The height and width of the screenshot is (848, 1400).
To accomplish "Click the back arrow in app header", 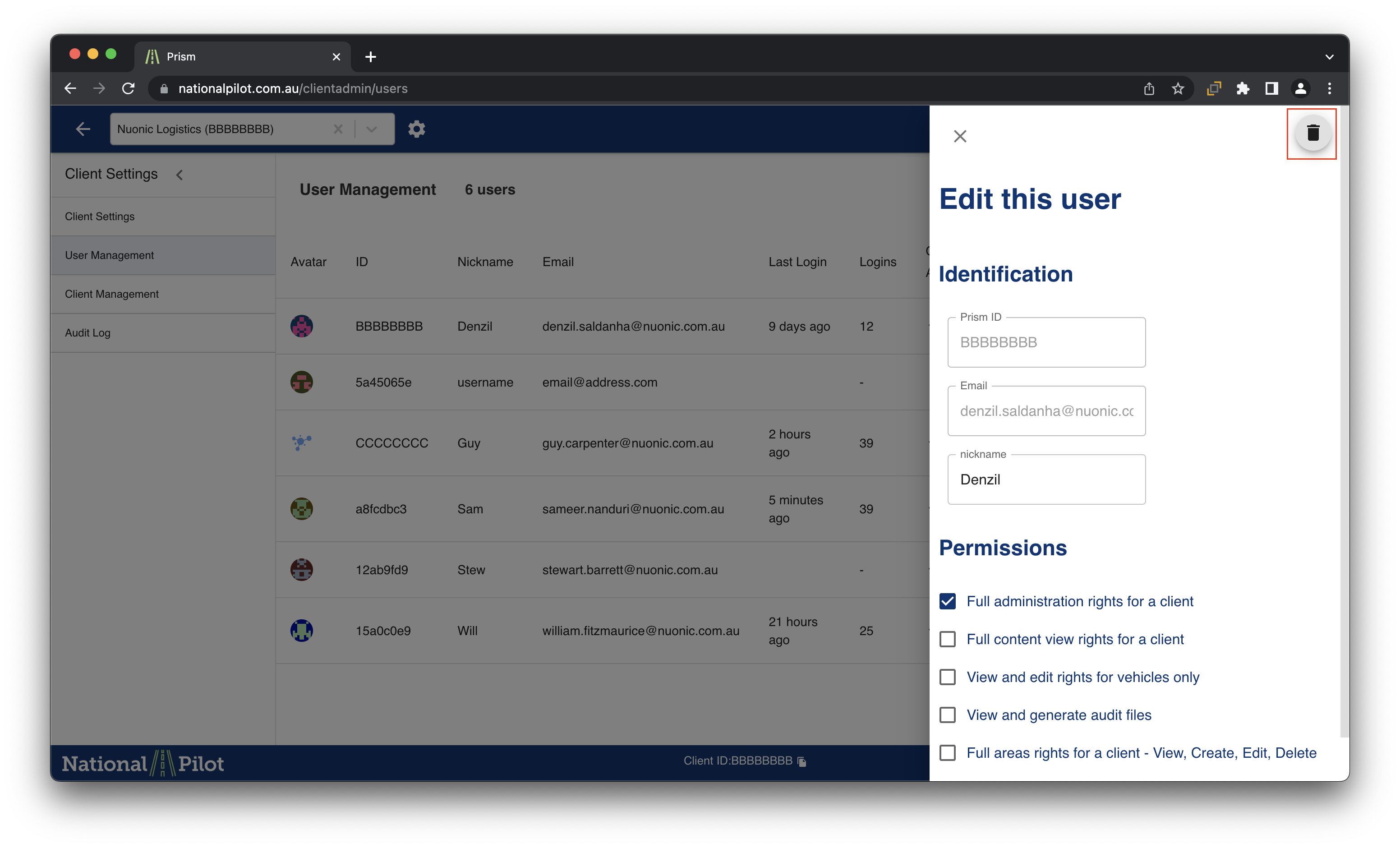I will point(83,129).
